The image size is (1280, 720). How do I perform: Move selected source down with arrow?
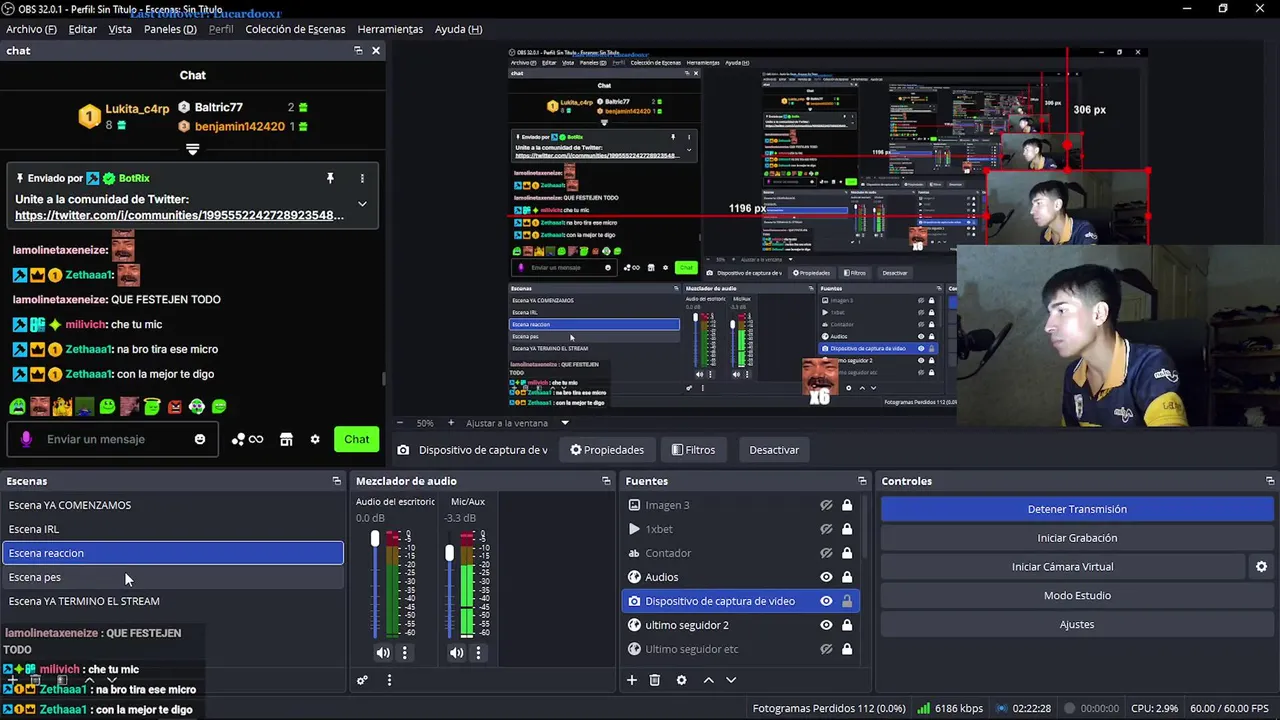[x=731, y=680]
